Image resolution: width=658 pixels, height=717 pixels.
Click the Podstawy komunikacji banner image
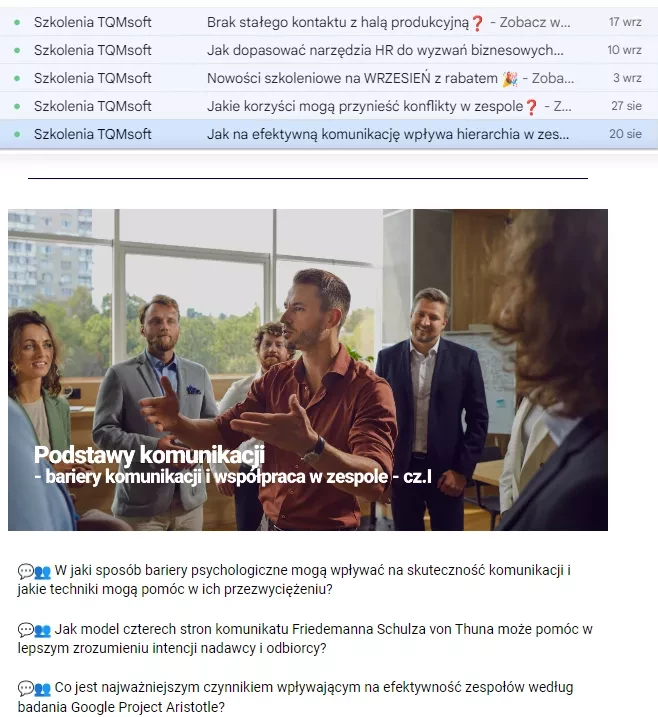[x=308, y=369]
